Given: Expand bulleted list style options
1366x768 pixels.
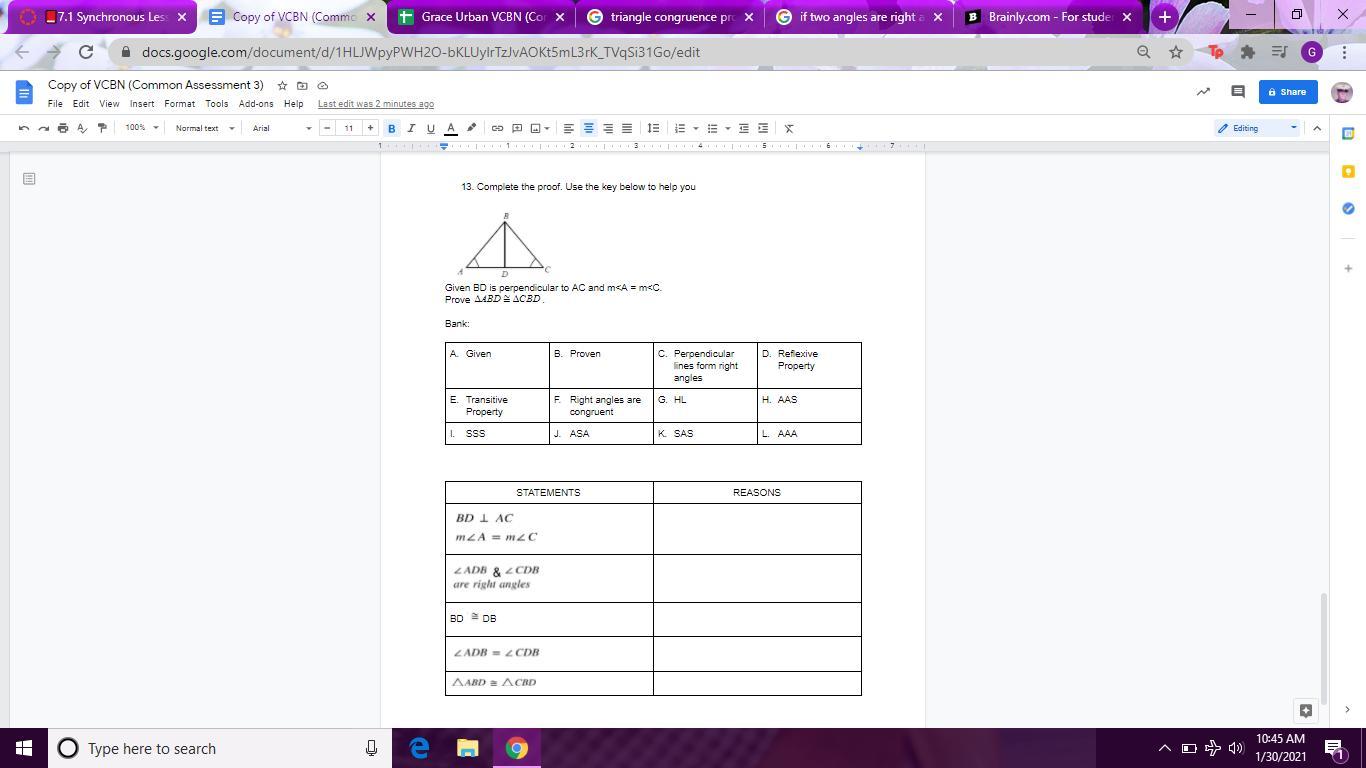Looking at the screenshot, I should click(x=727, y=128).
